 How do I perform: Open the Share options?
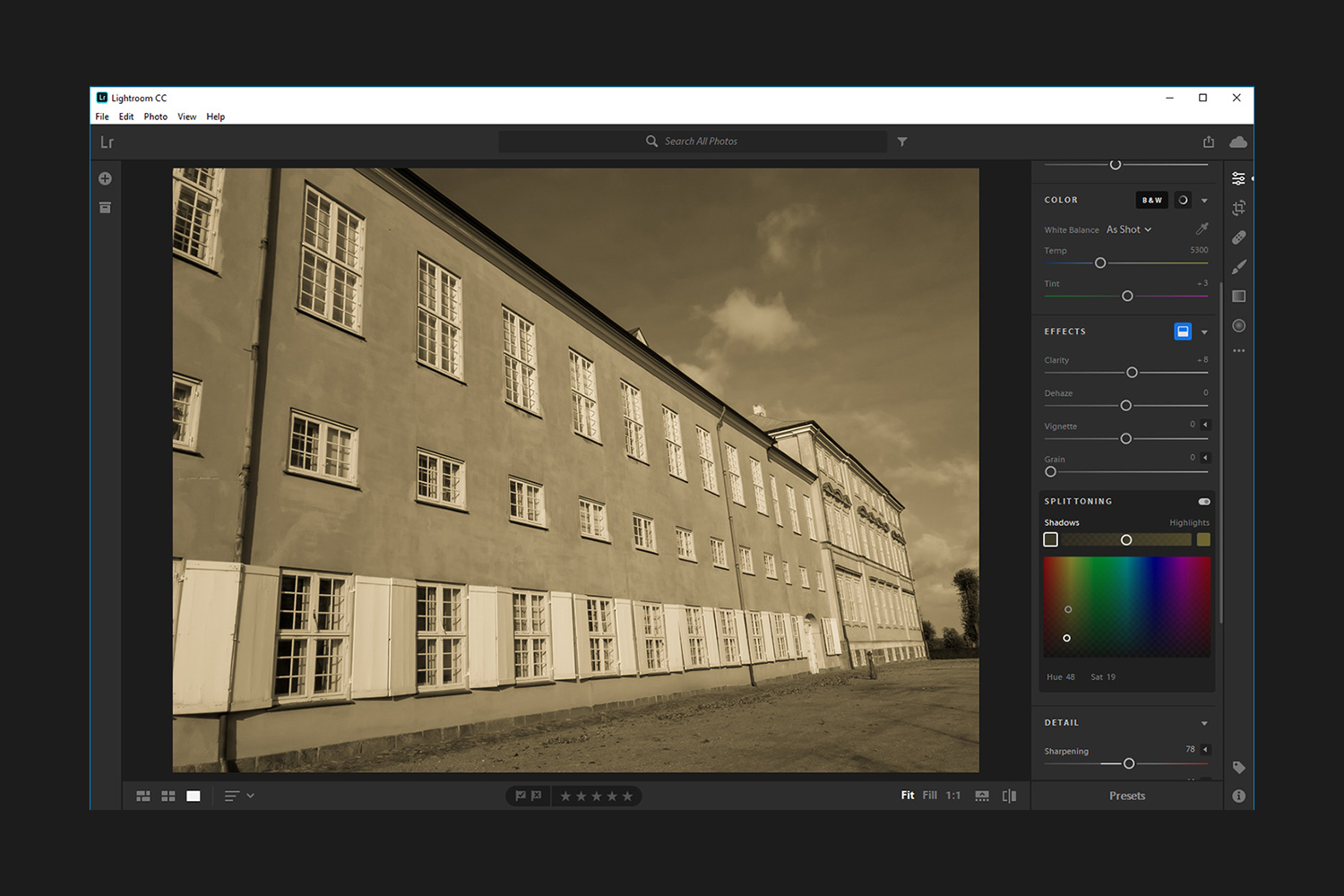[x=1209, y=141]
